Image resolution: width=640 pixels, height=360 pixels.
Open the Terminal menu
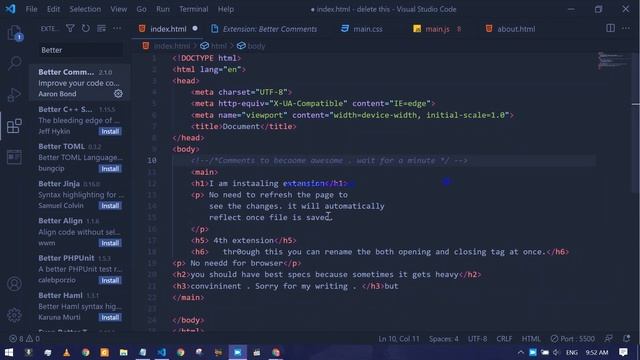point(193,9)
